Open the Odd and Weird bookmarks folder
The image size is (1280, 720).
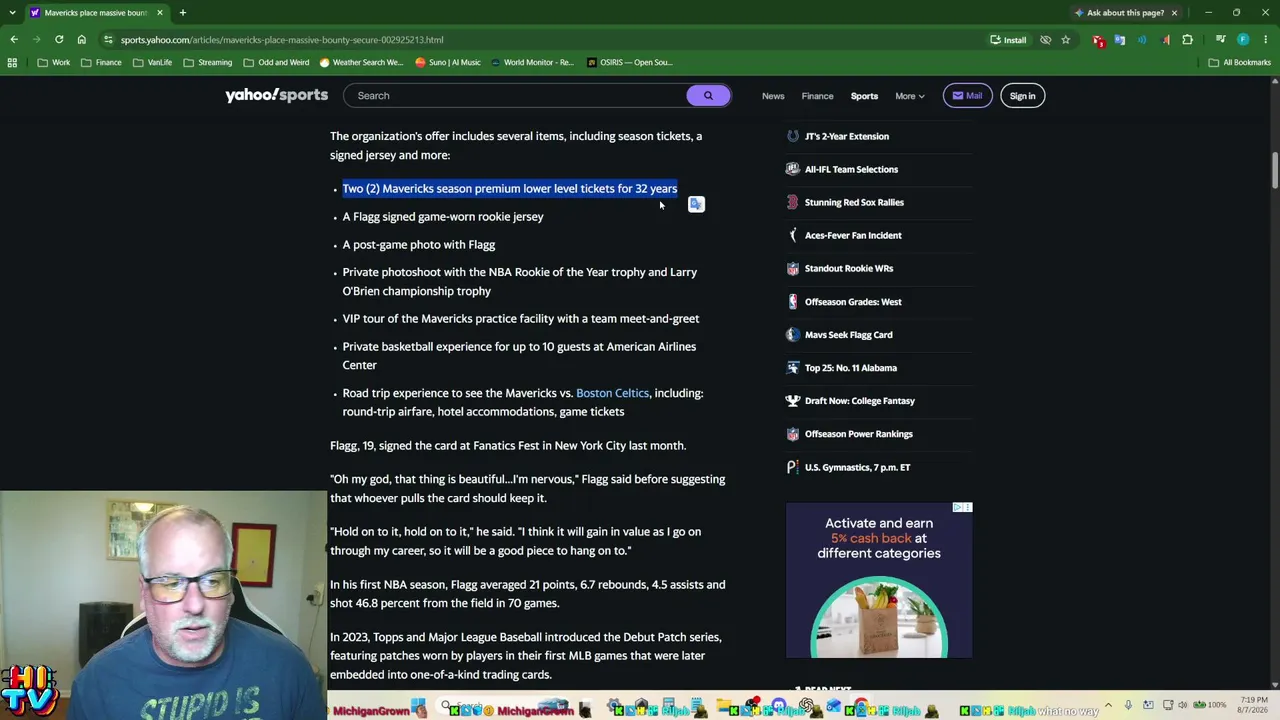coord(276,62)
